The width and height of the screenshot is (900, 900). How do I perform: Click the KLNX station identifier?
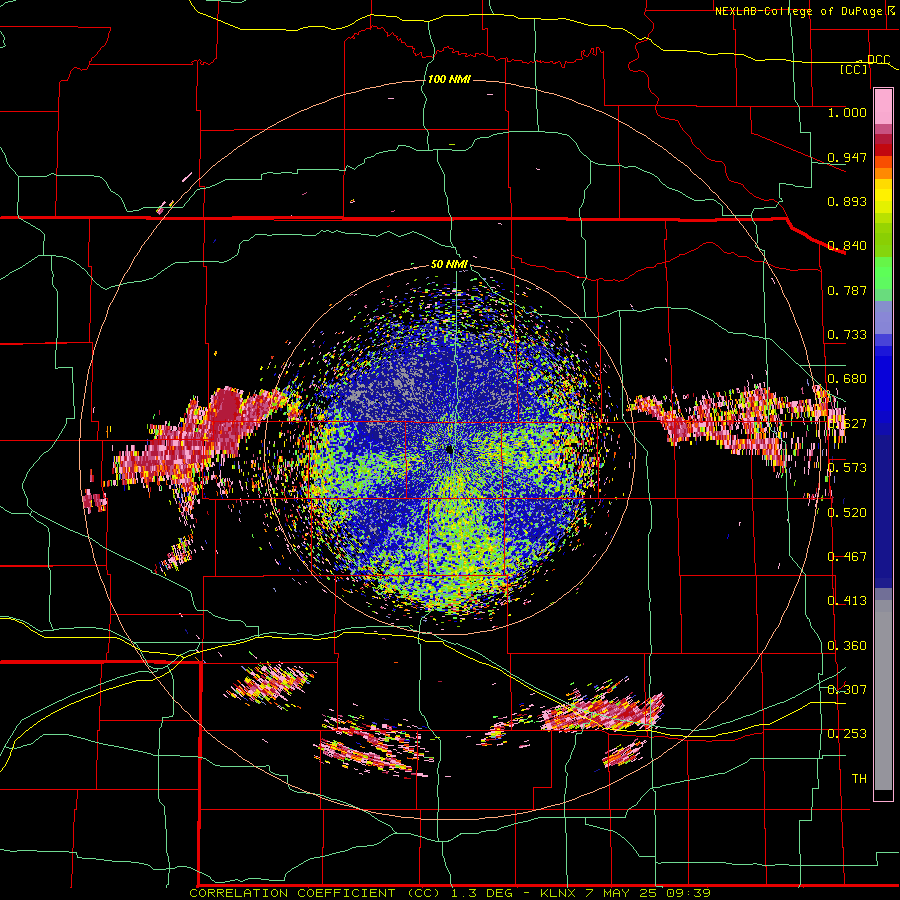[x=557, y=893]
